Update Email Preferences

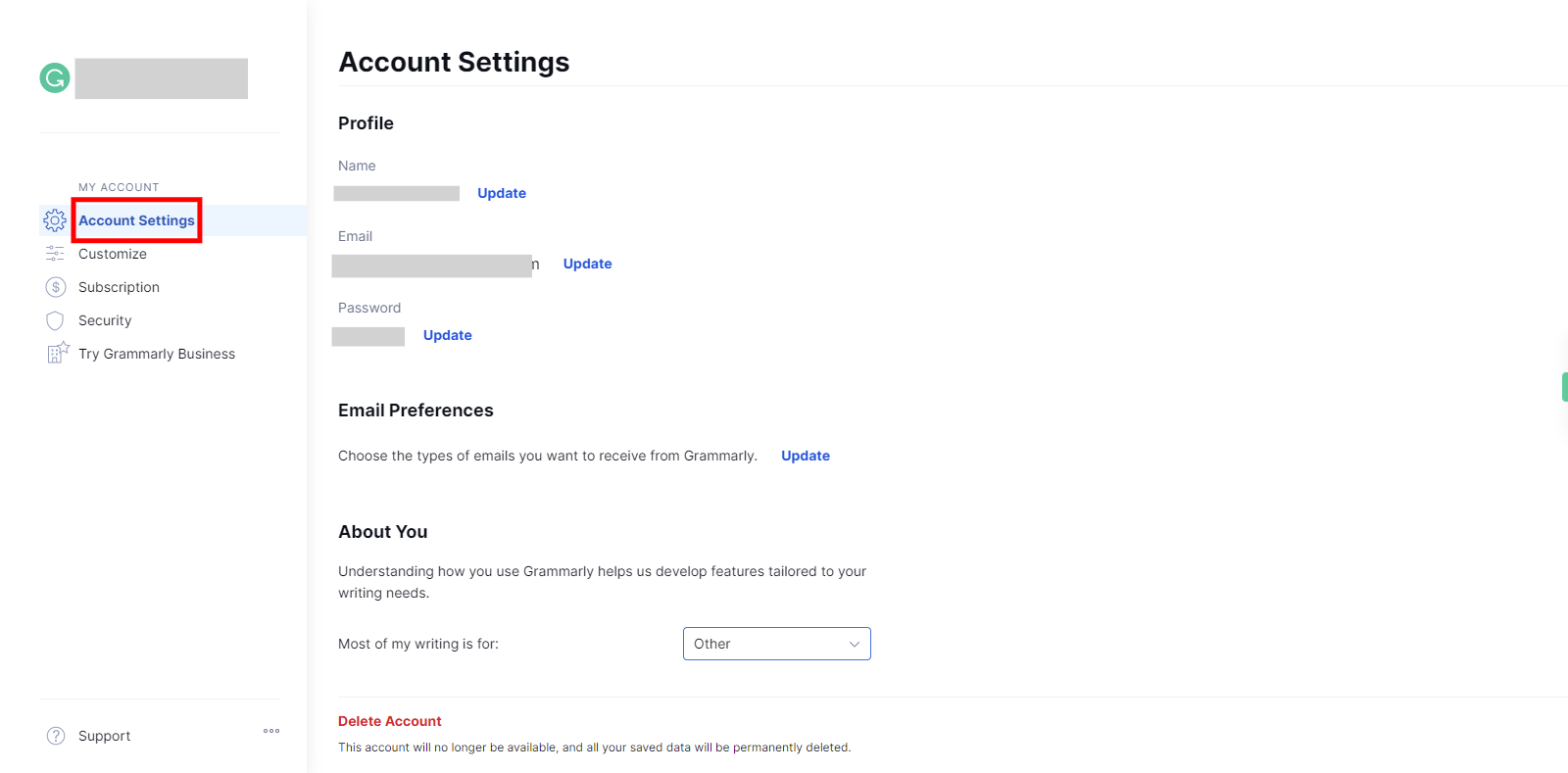806,456
